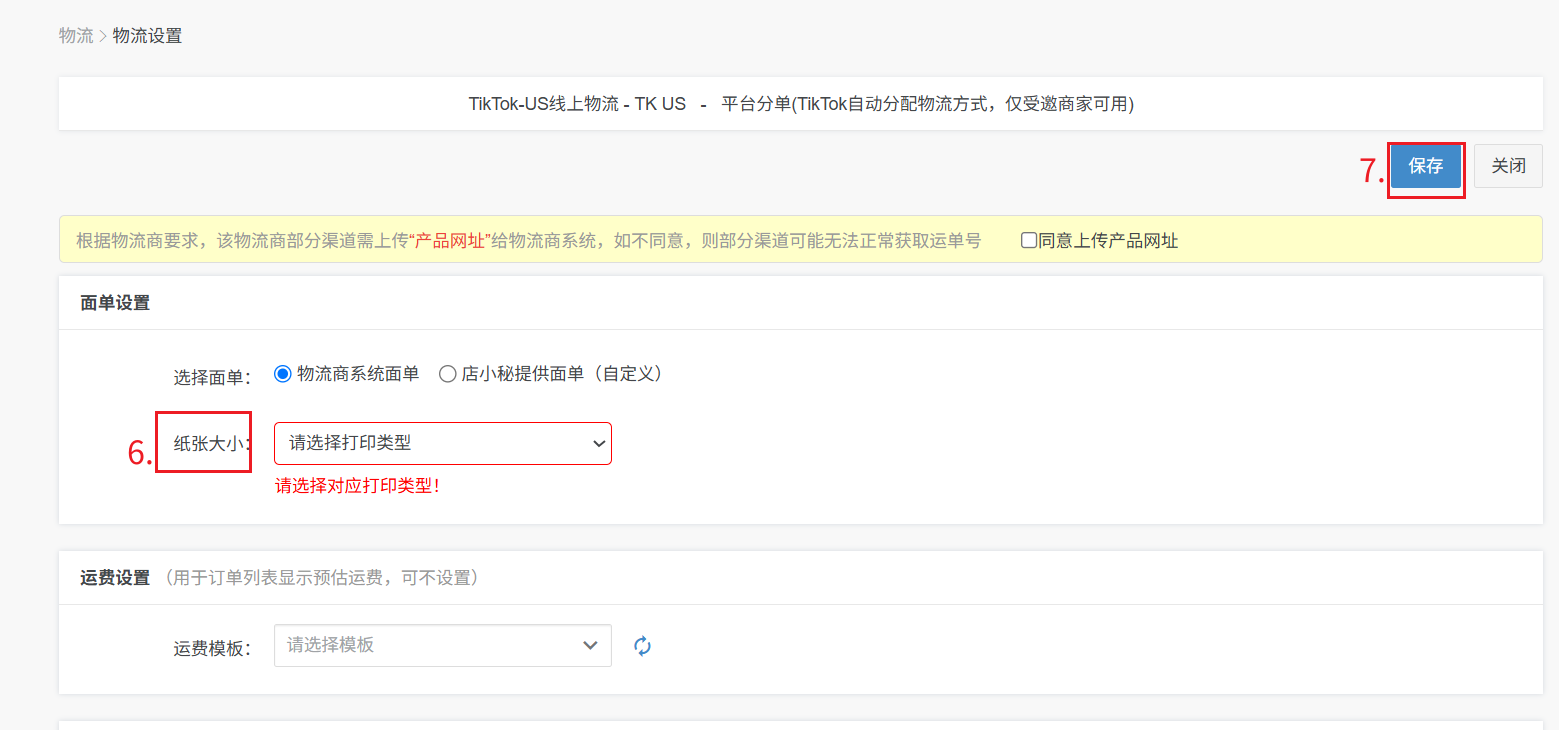
Task: Click the 运费模板 label
Action: (212, 648)
